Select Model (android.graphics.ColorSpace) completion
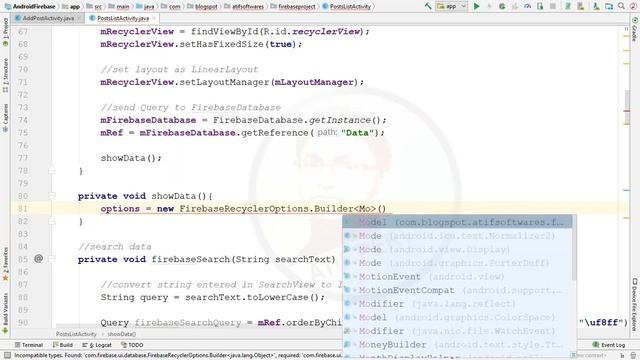The height and width of the screenshot is (360, 640). 457,317
